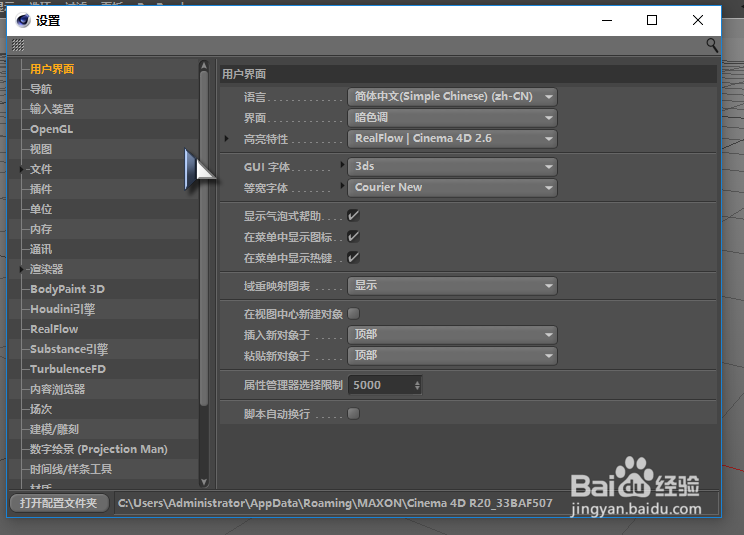Viewport: 744px width, 535px height.
Task: Select 插件 in the category list
Action: click(x=41, y=189)
